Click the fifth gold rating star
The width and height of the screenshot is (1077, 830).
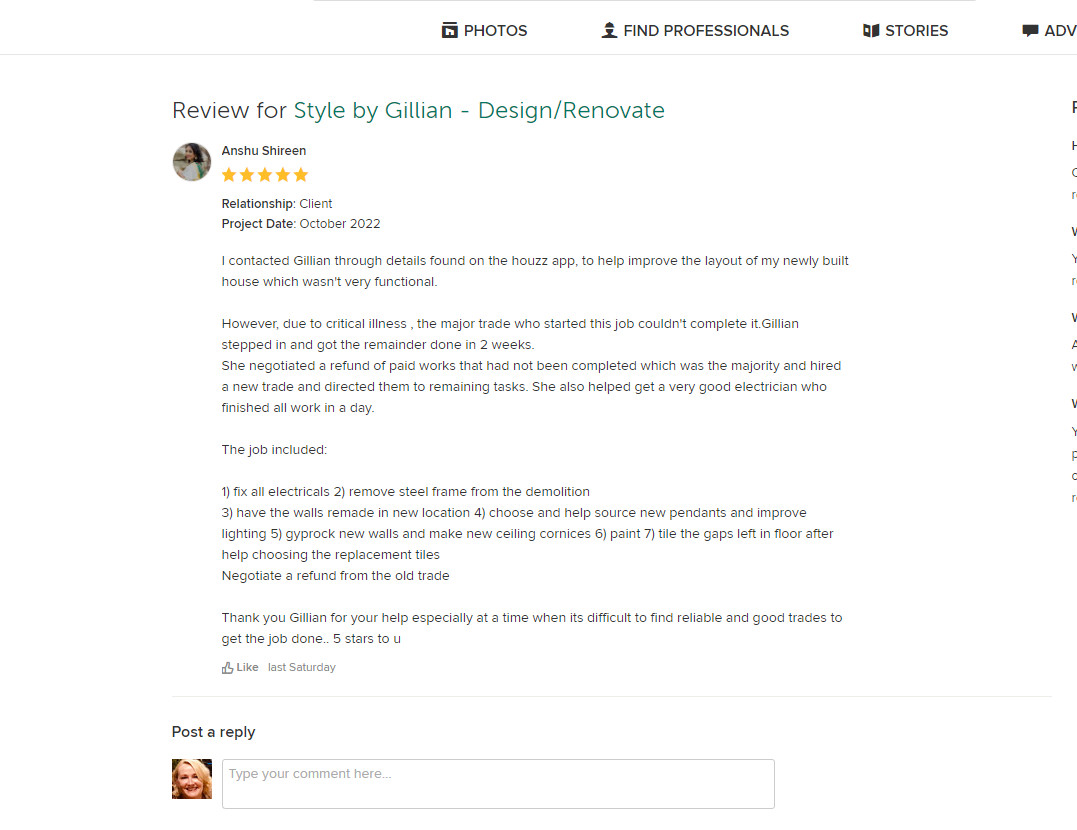pyautogui.click(x=301, y=175)
